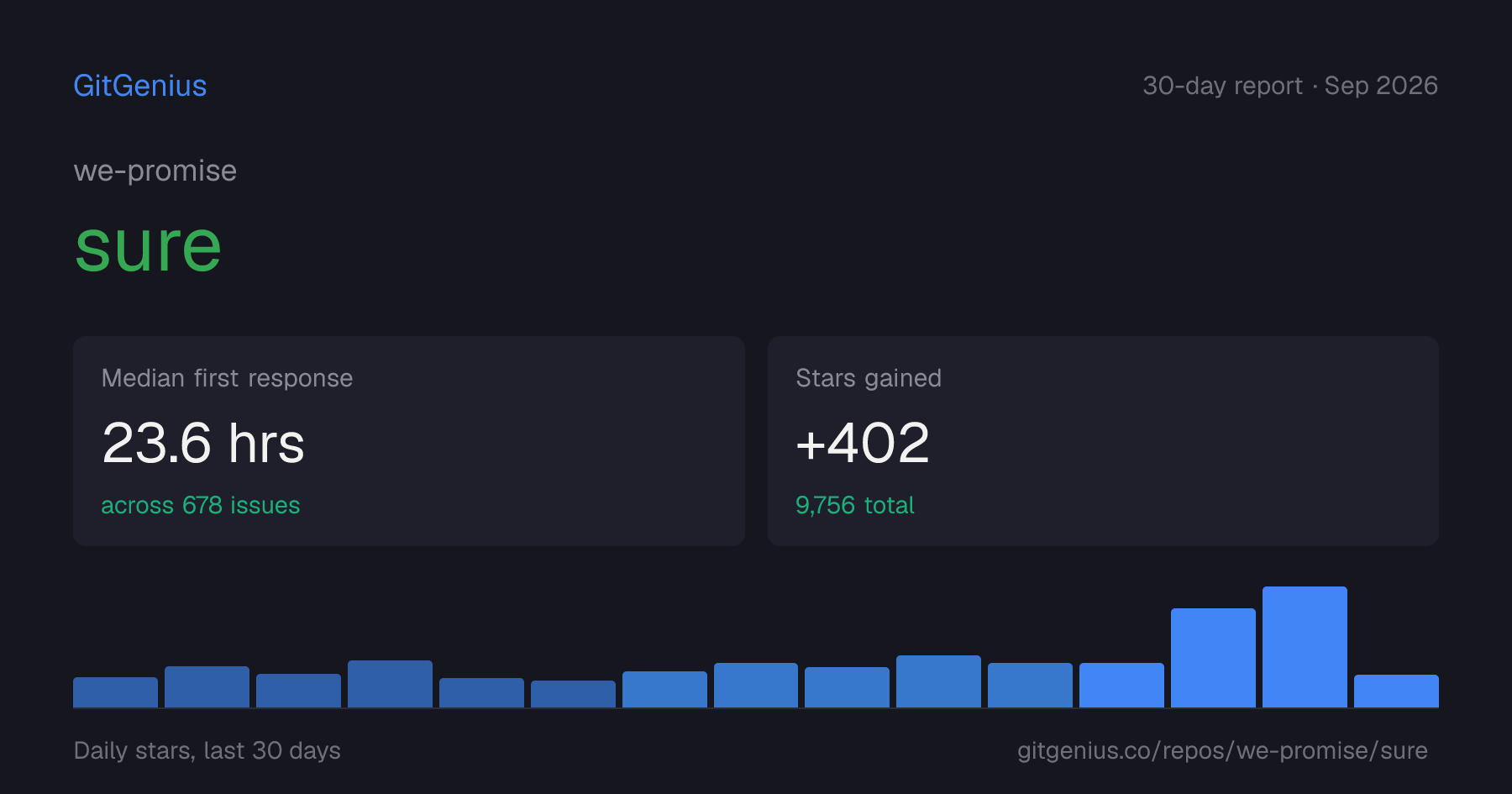Click the across 678 issues text

[x=201, y=505]
